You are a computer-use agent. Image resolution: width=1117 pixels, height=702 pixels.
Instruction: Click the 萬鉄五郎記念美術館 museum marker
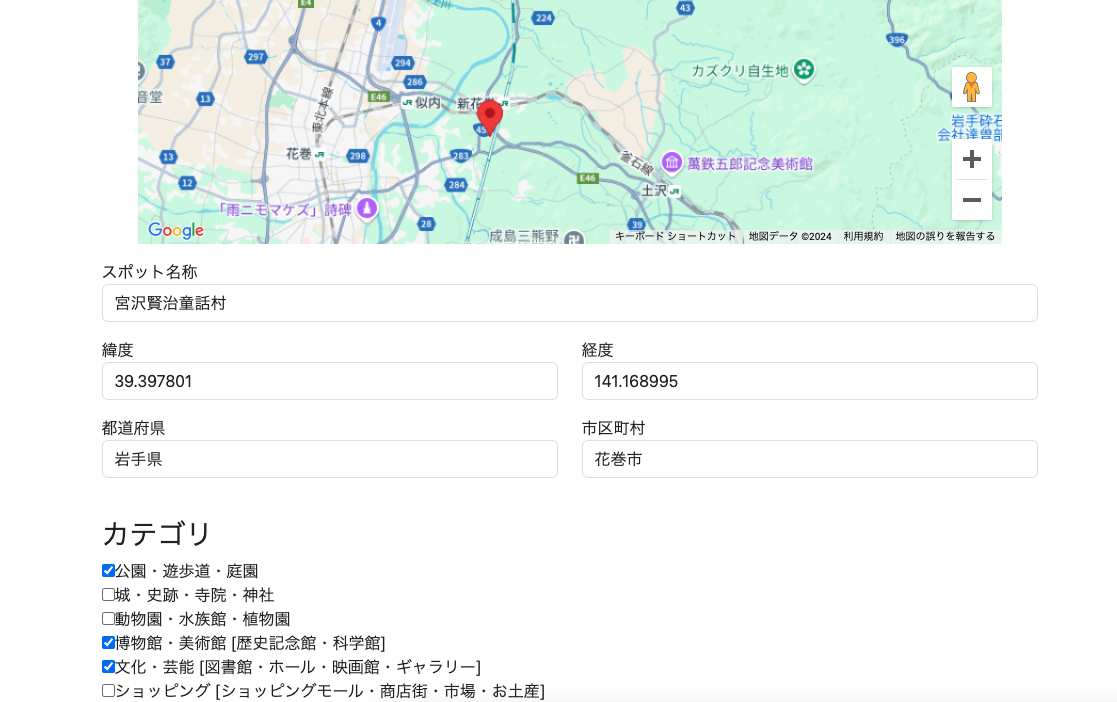click(671, 162)
